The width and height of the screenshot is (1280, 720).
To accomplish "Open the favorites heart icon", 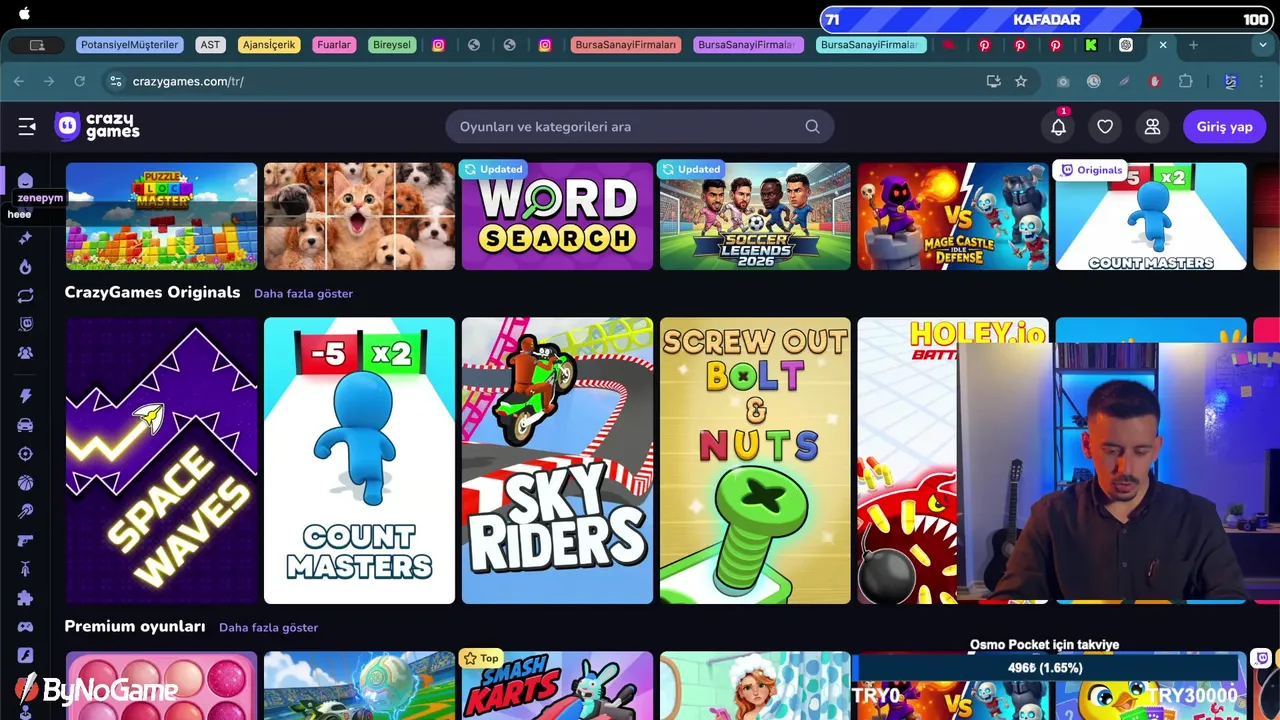I will pos(1105,127).
